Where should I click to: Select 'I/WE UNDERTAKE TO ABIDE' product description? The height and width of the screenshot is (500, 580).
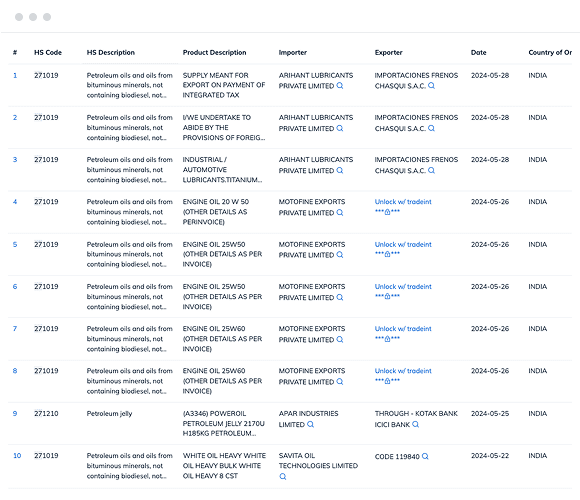pos(224,127)
